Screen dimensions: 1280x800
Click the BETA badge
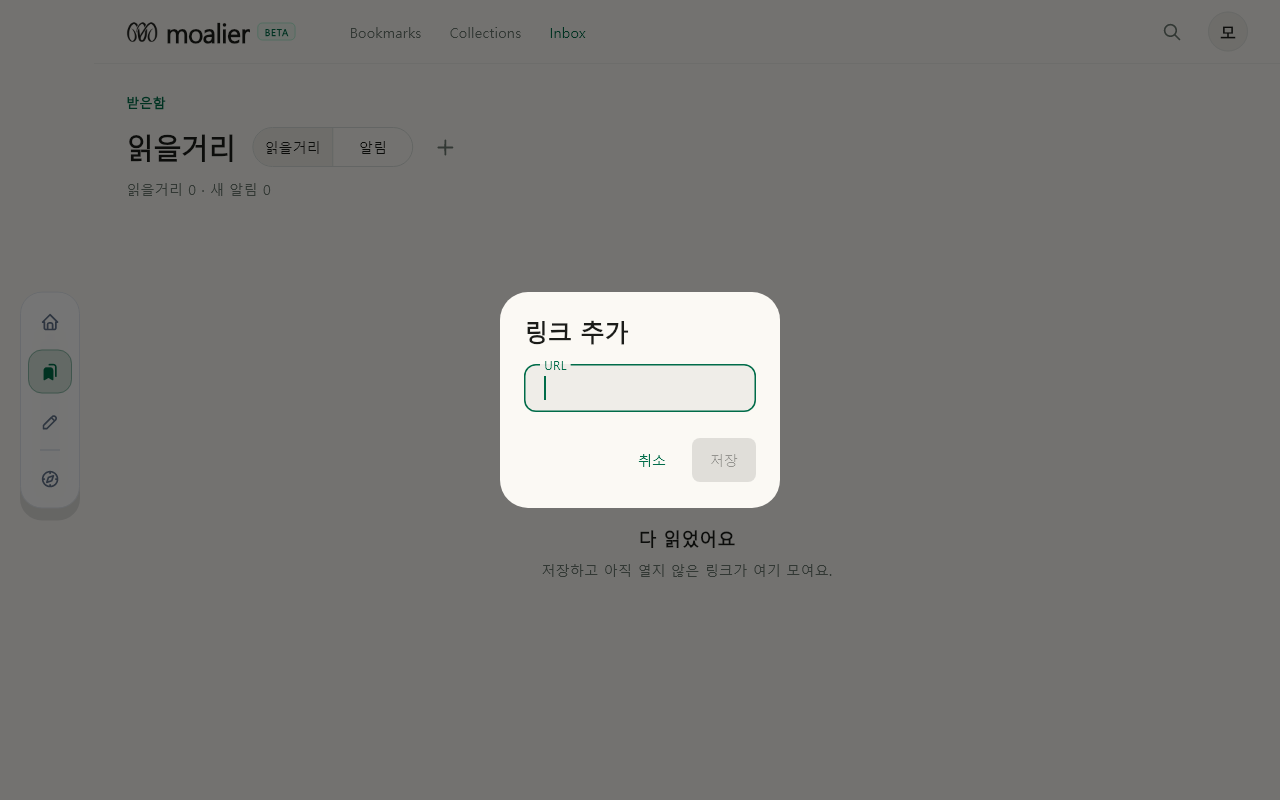point(276,32)
